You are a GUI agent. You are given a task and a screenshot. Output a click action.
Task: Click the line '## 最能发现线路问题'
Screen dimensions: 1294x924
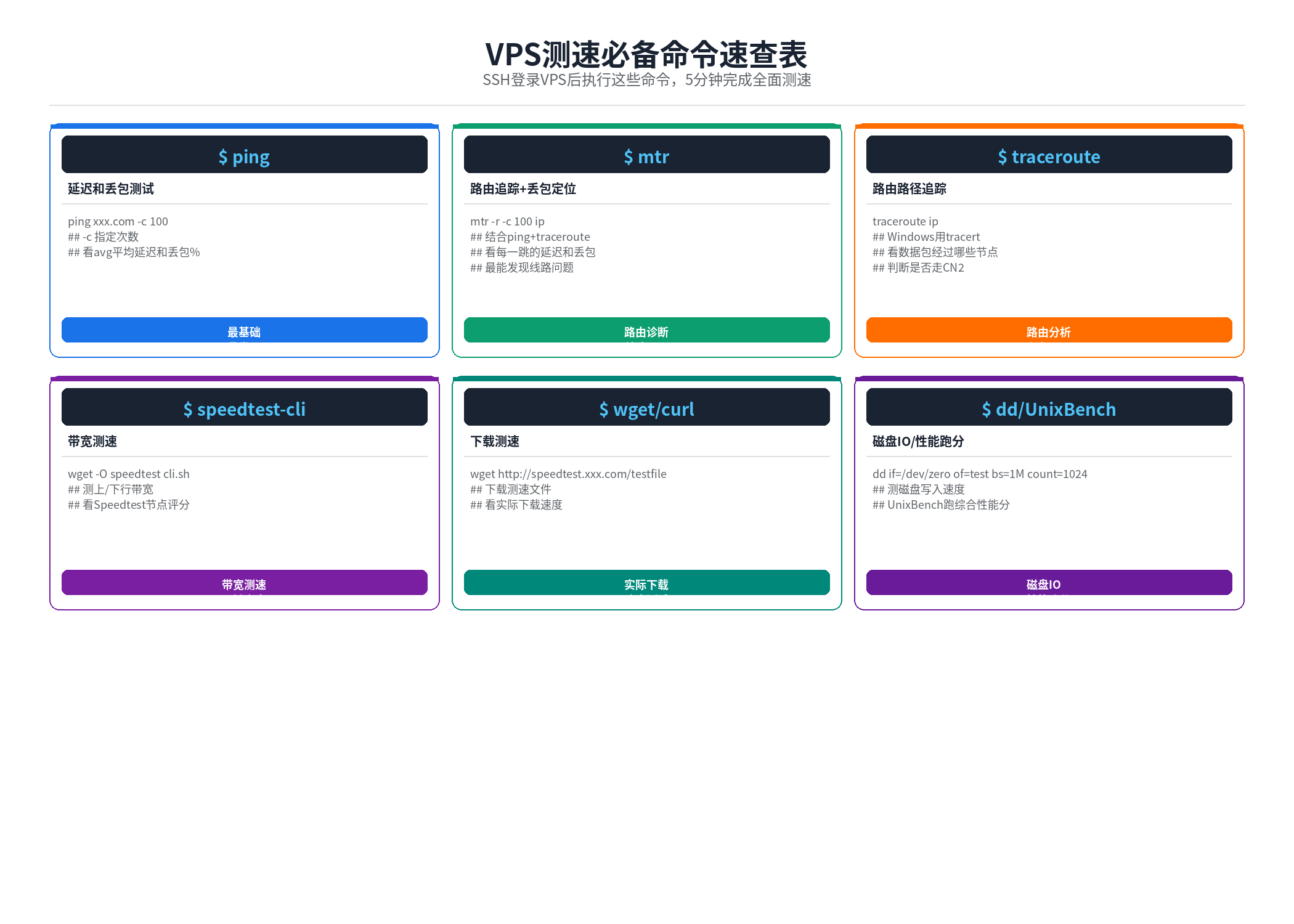coord(522,268)
